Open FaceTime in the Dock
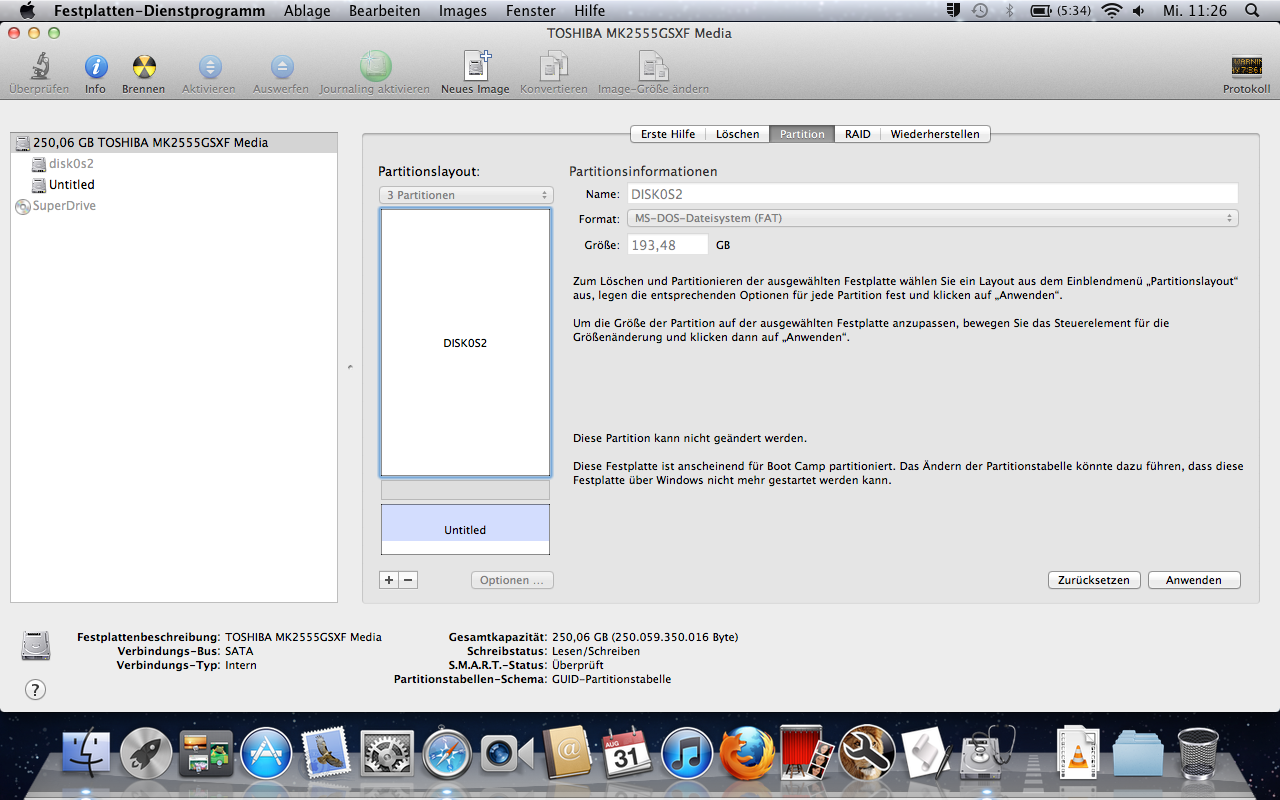 pyautogui.click(x=506, y=753)
